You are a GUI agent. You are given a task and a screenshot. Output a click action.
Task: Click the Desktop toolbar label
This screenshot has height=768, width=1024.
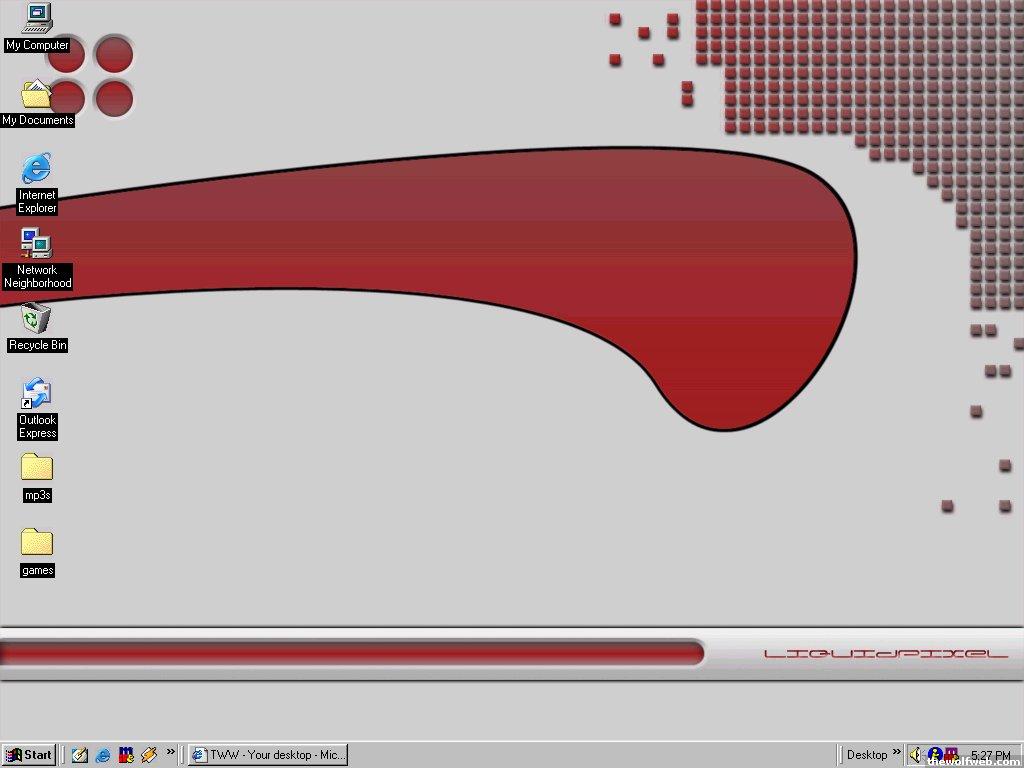(x=866, y=755)
